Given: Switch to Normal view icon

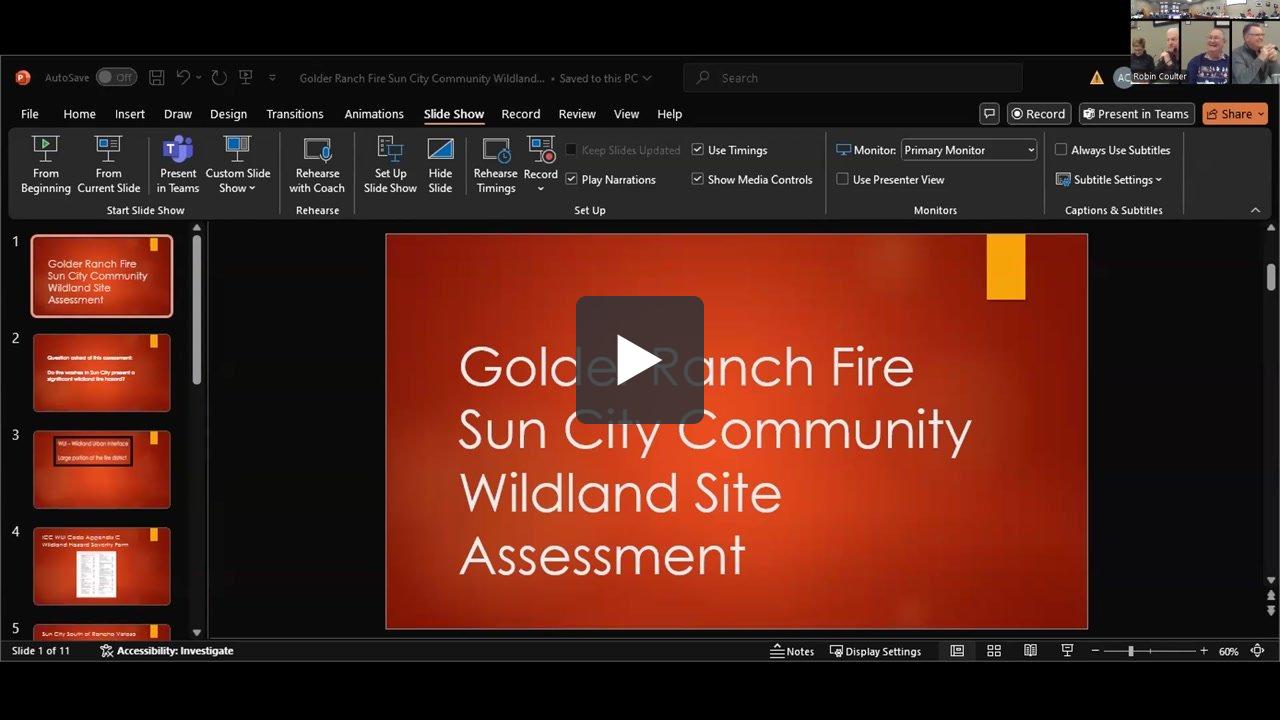Looking at the screenshot, I should pyautogui.click(x=957, y=651).
